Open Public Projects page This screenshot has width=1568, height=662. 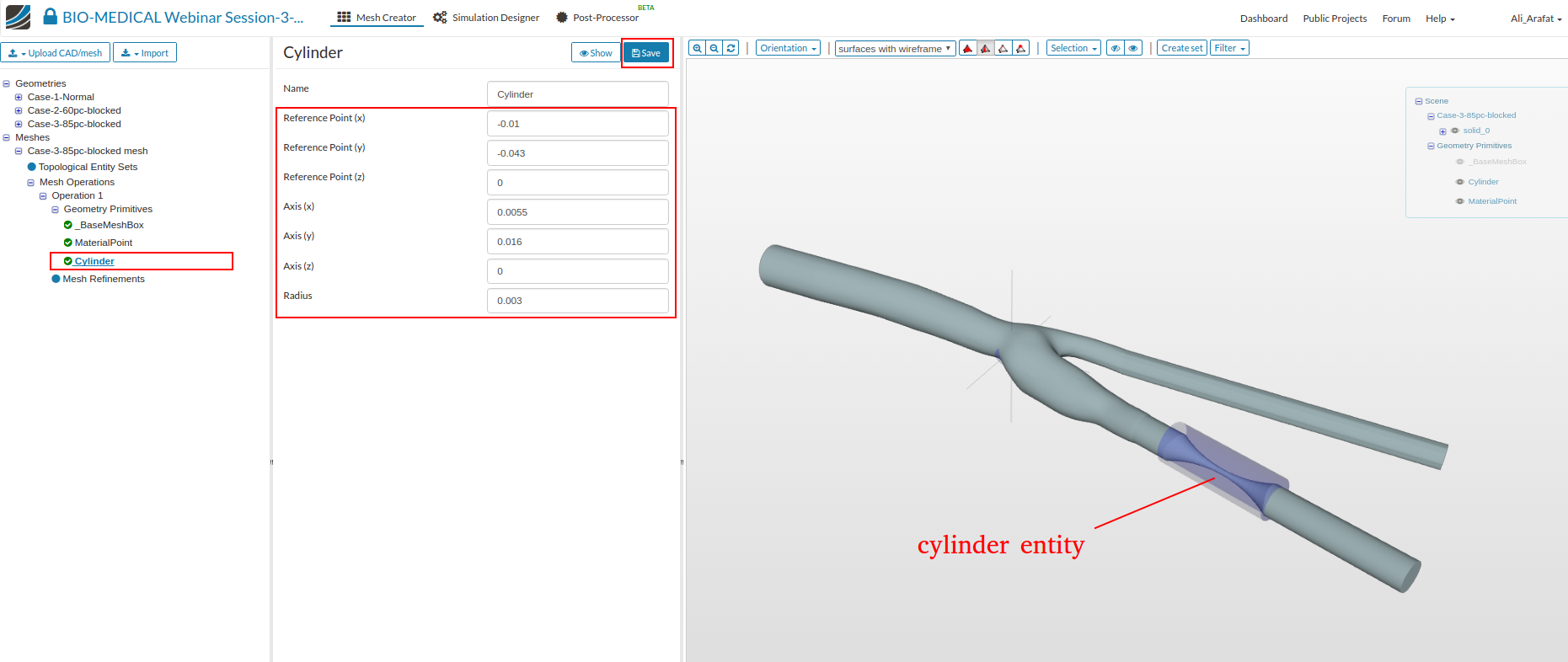point(1335,19)
